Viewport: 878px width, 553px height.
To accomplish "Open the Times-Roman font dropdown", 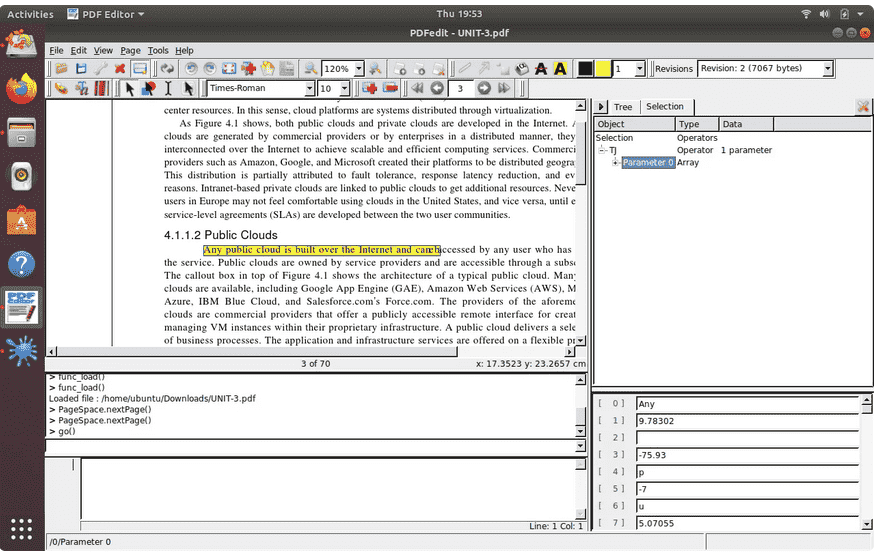I will coord(307,89).
